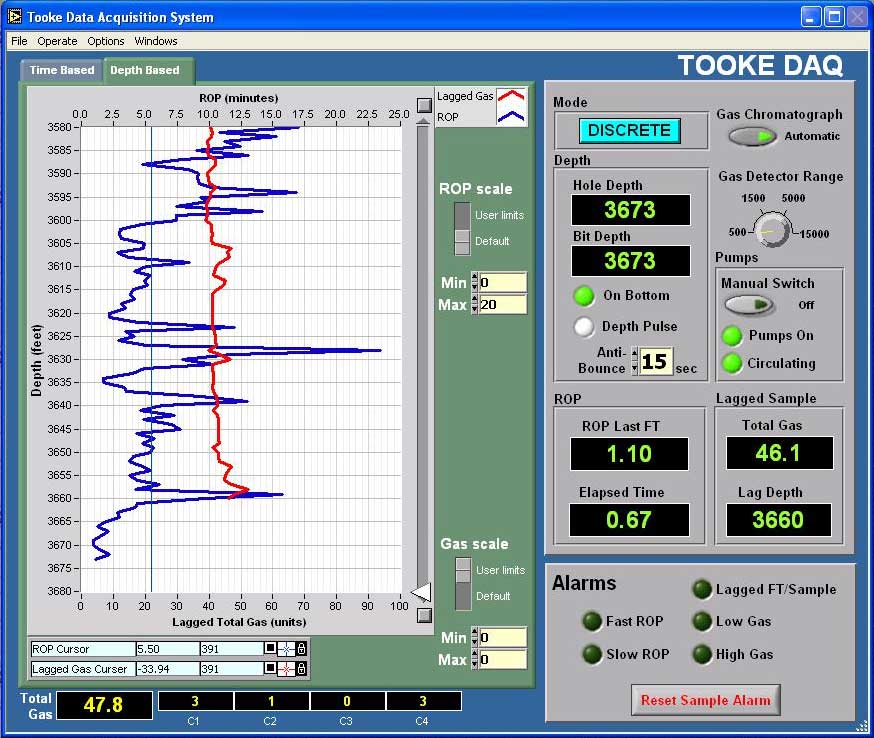The width and height of the screenshot is (874, 738).
Task: Click the C2 gas value box
Action: point(271,701)
